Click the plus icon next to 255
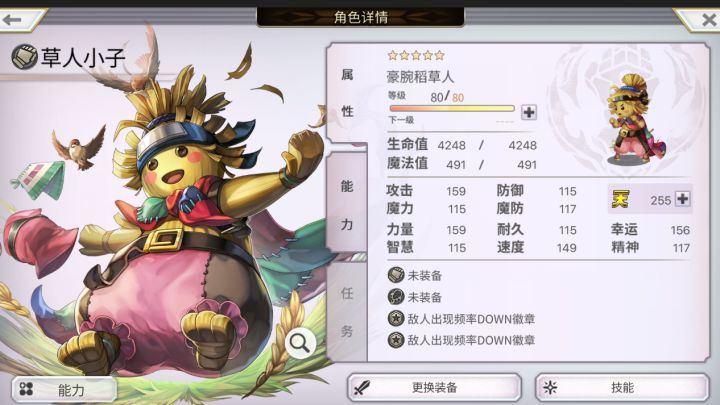 click(x=682, y=199)
